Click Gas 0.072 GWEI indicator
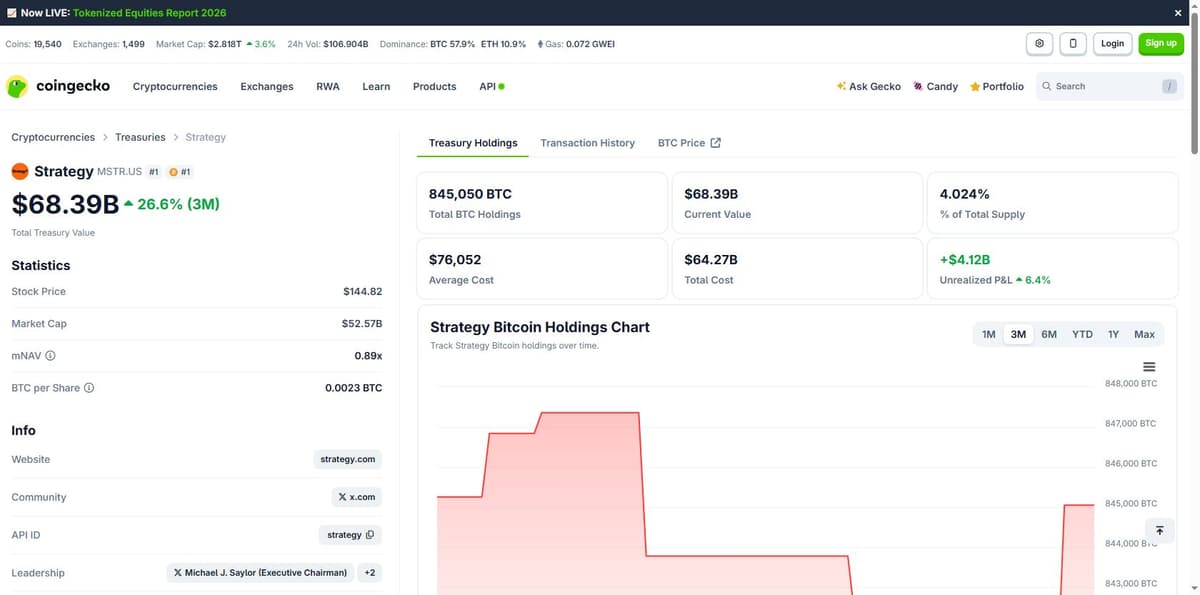Image resolution: width=1200 pixels, height=595 pixels. point(576,44)
